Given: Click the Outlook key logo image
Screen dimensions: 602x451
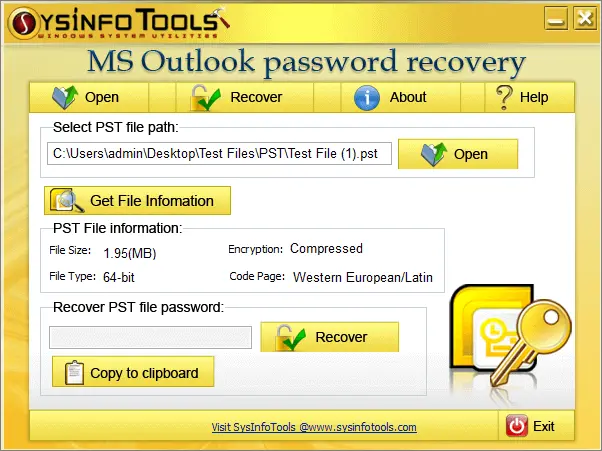Looking at the screenshot, I should [x=510, y=336].
